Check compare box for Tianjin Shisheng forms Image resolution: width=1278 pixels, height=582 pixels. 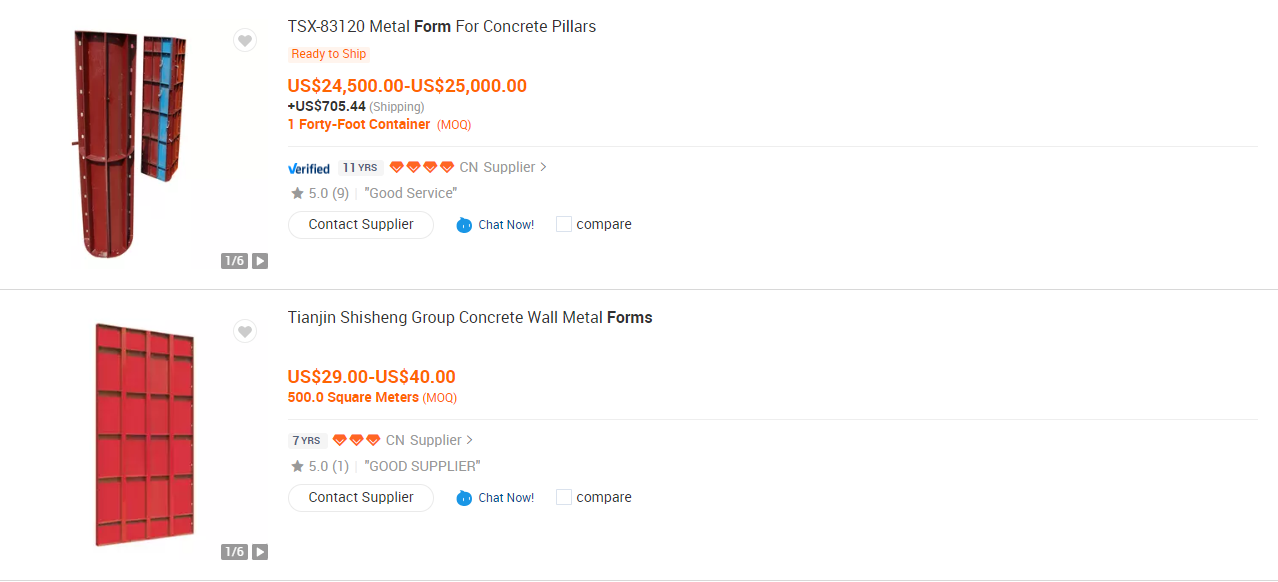coord(564,497)
